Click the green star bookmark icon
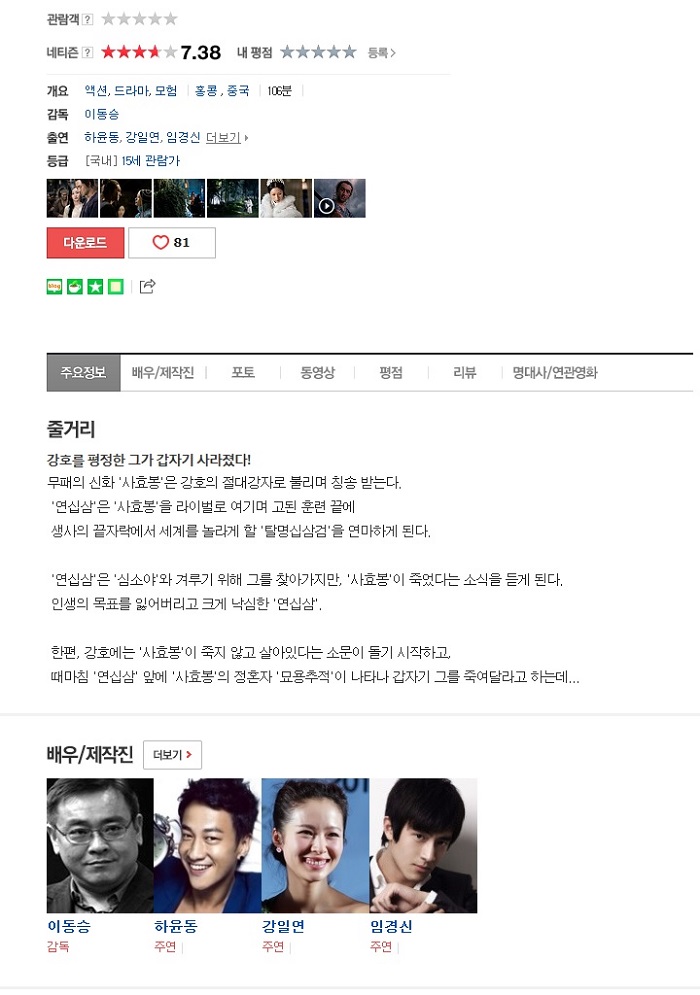This screenshot has height=995, width=700. click(95, 287)
